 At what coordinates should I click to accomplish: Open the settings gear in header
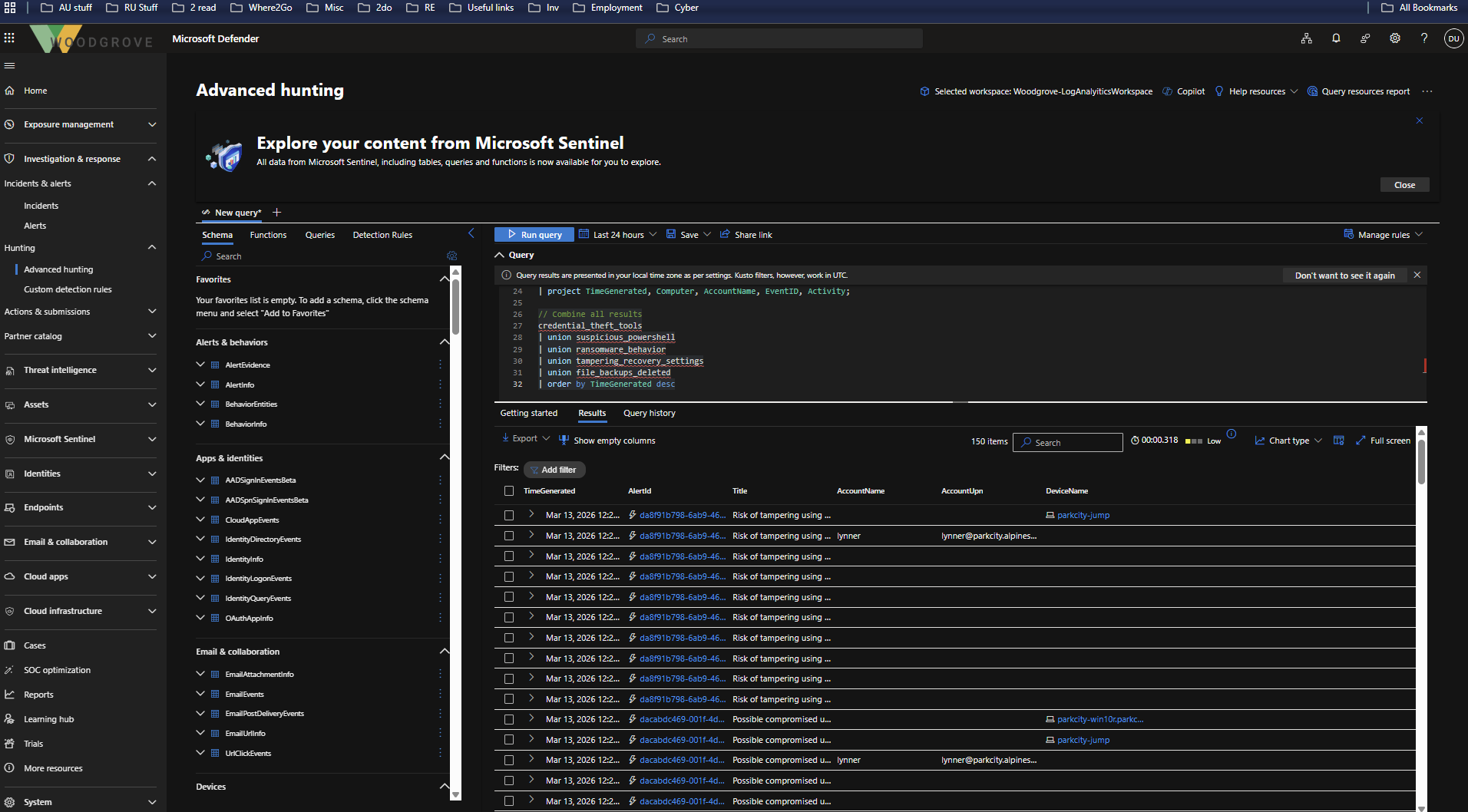pyautogui.click(x=1394, y=38)
